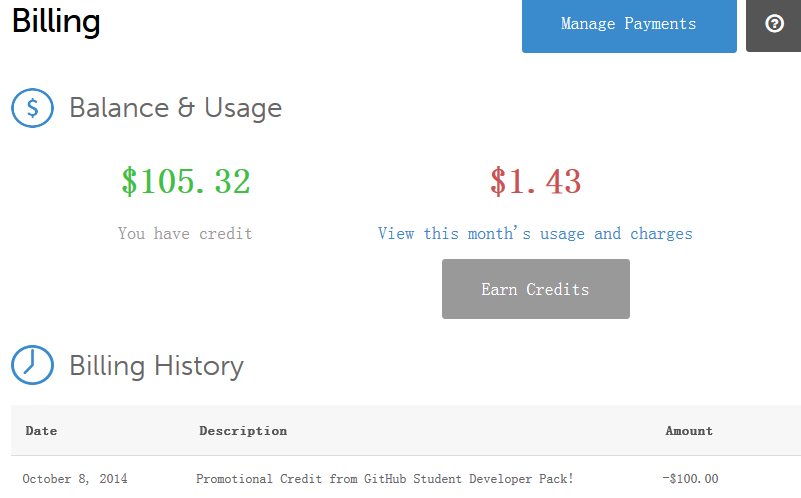Select Promotional Credit from GitHub Student description
801x498 pixels.
385,479
